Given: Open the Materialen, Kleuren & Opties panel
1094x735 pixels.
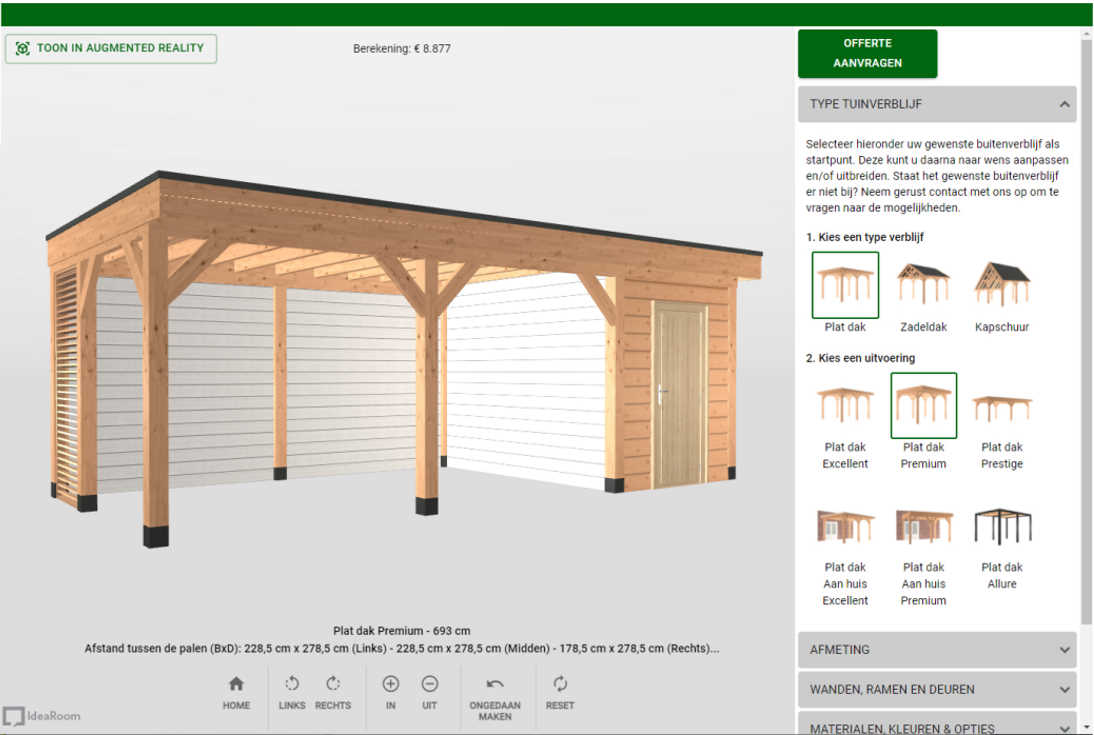Looking at the screenshot, I should 936,727.
